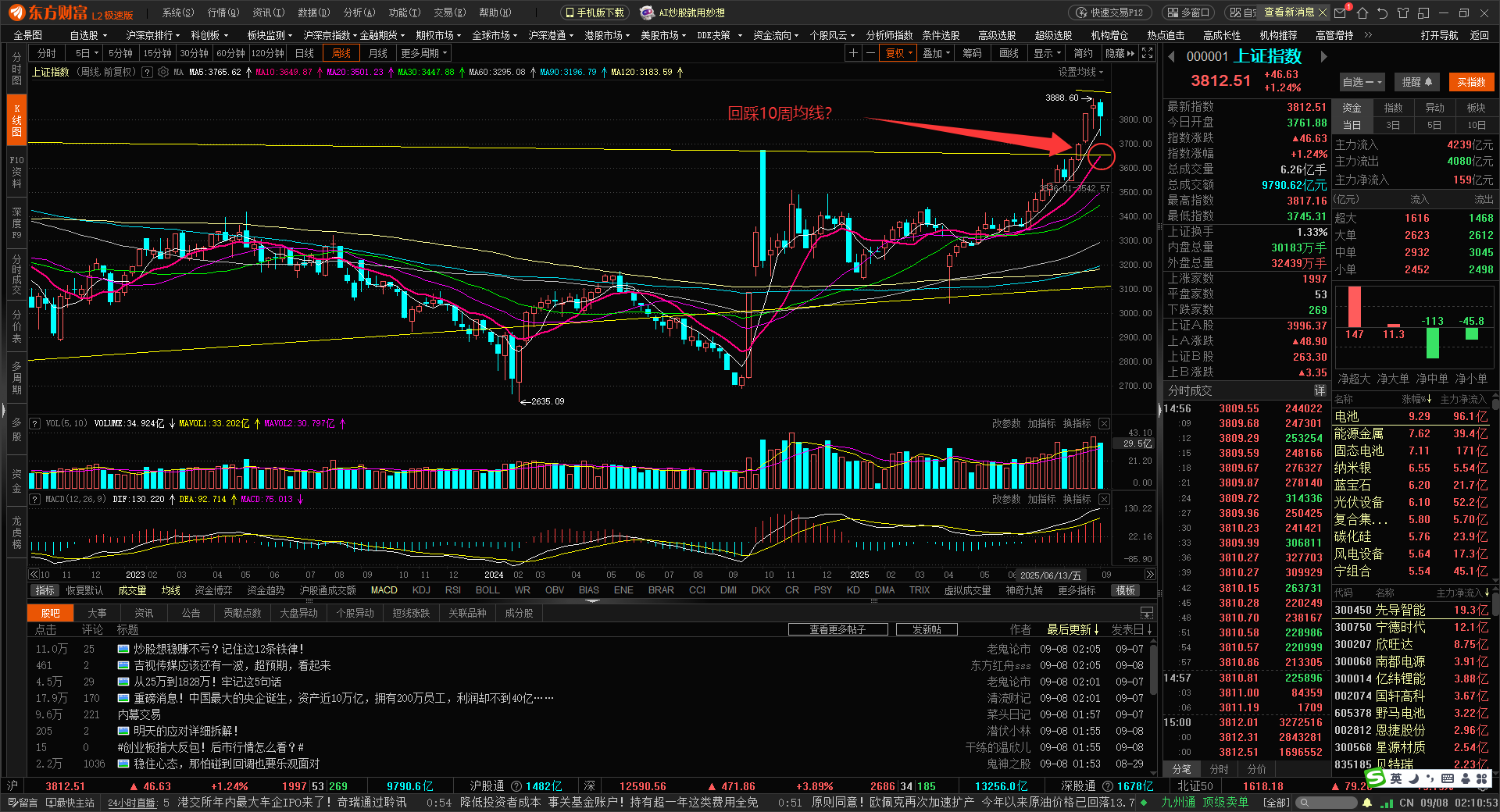The height and width of the screenshot is (812, 1500).
Task: Open the 设置均线 dropdown
Action: 1080,72
